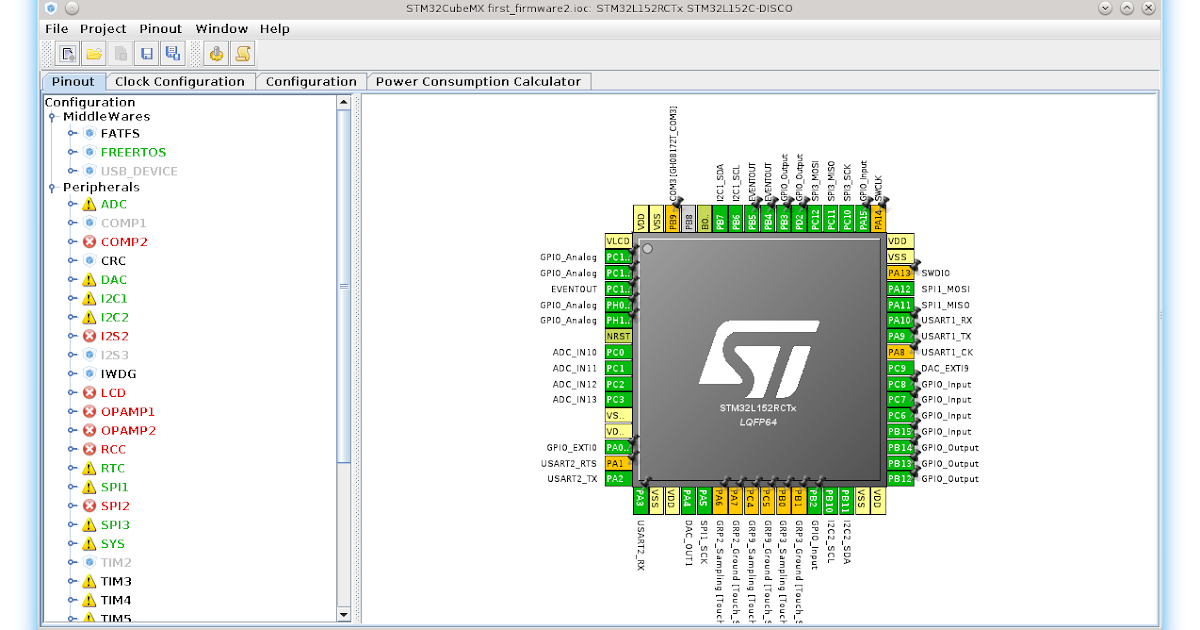Open an existing project via folder icon

point(93,54)
